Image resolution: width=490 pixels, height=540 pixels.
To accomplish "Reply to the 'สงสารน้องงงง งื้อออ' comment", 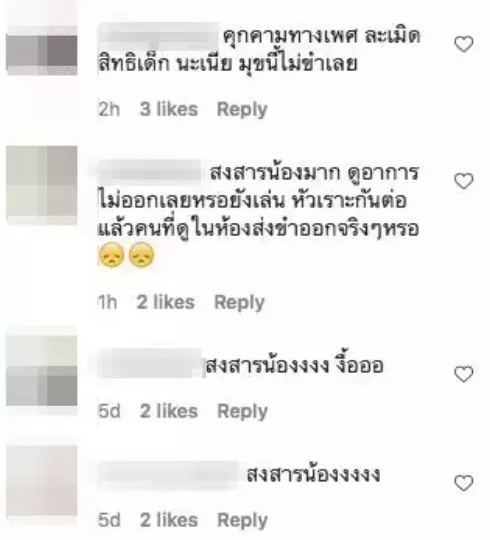I will pyautogui.click(x=242, y=412).
